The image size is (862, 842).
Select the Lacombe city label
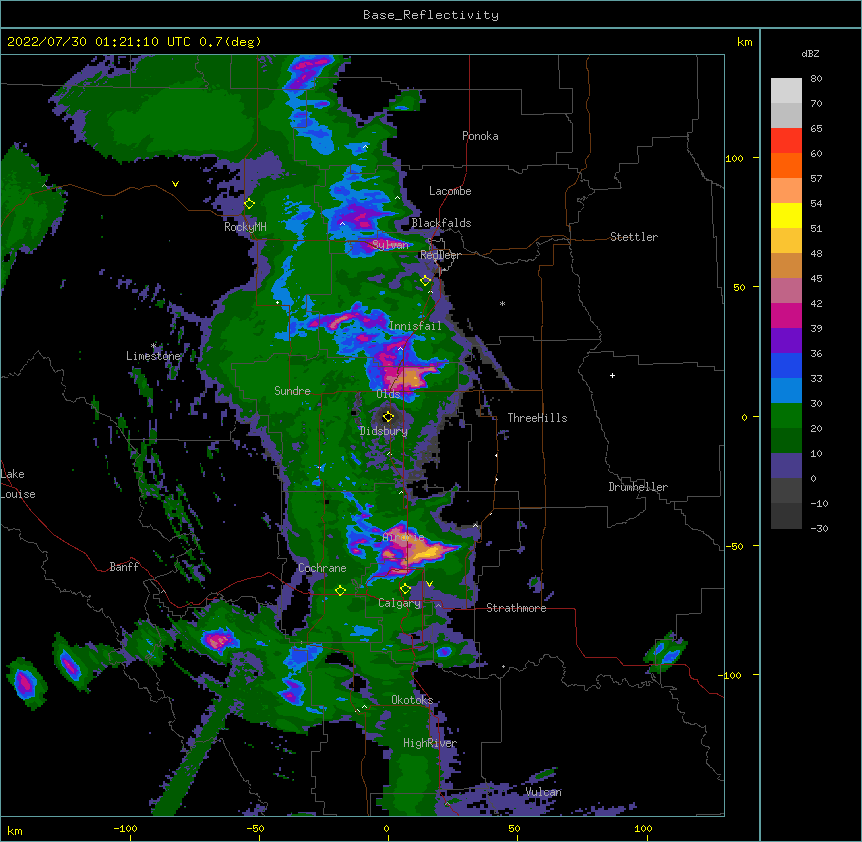pyautogui.click(x=450, y=191)
